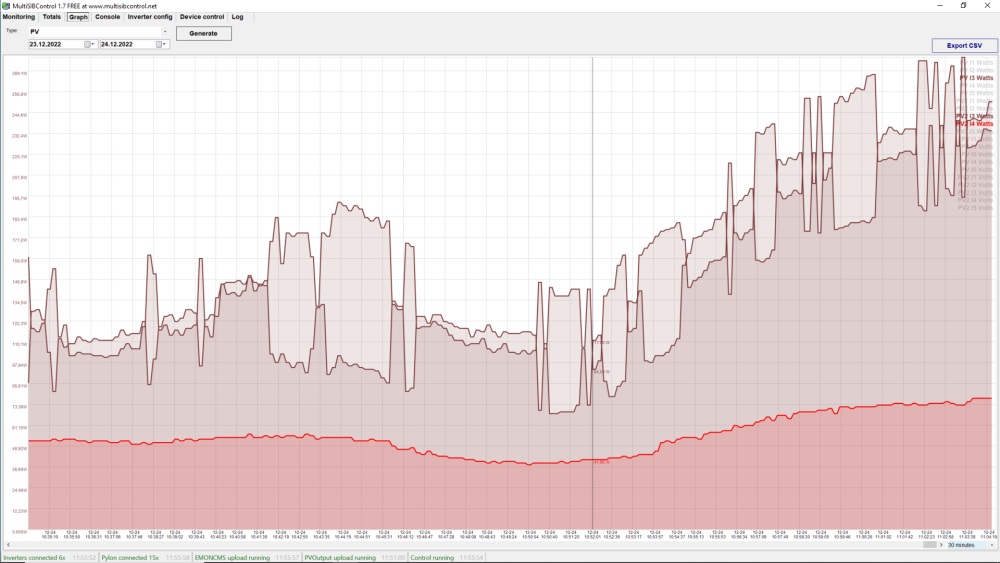1000x563 pixels.
Task: Toggle the PV2 I3 Watts legend series
Action: pyautogui.click(x=974, y=116)
